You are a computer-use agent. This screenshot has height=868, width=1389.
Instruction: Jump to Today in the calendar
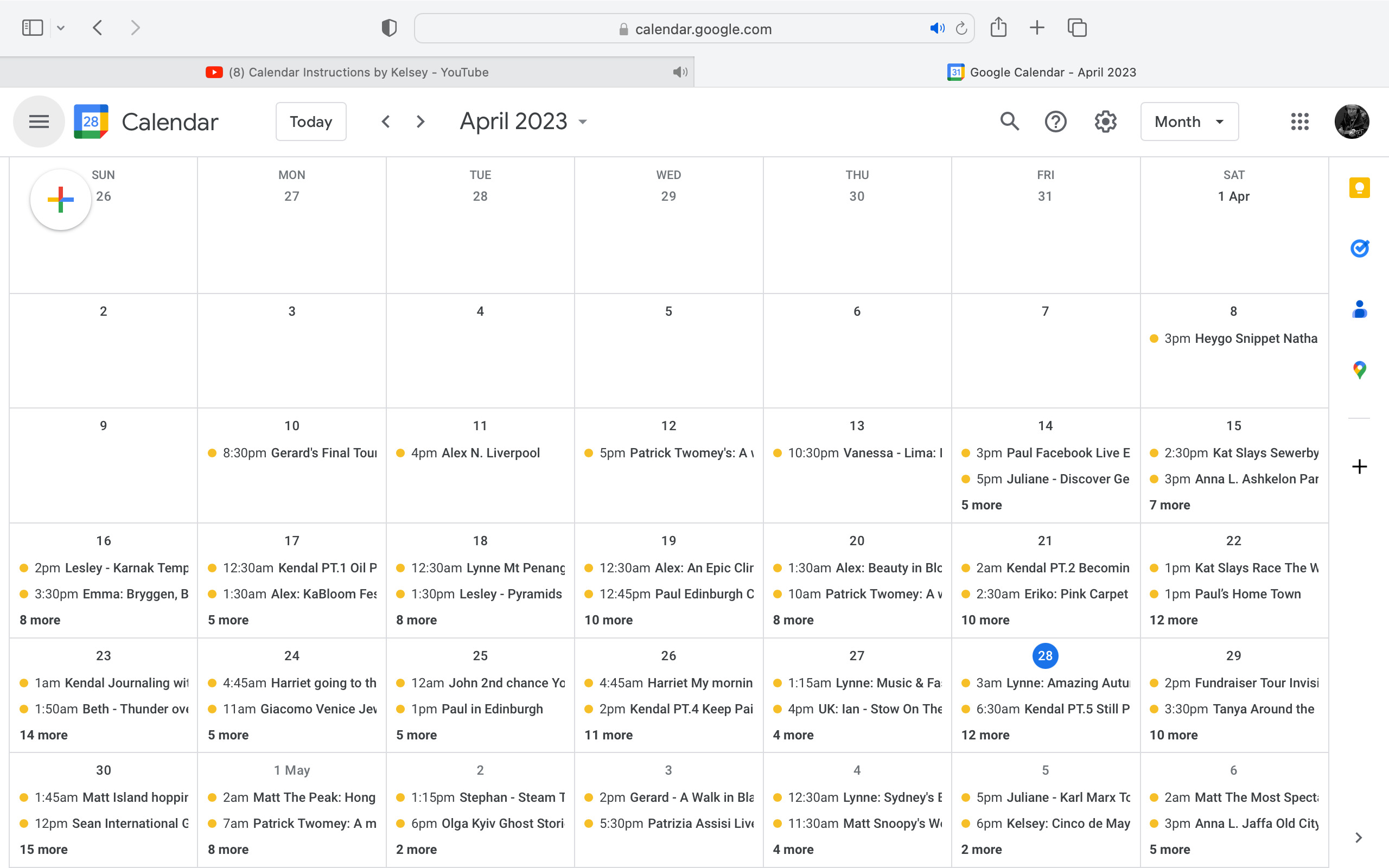click(x=310, y=122)
